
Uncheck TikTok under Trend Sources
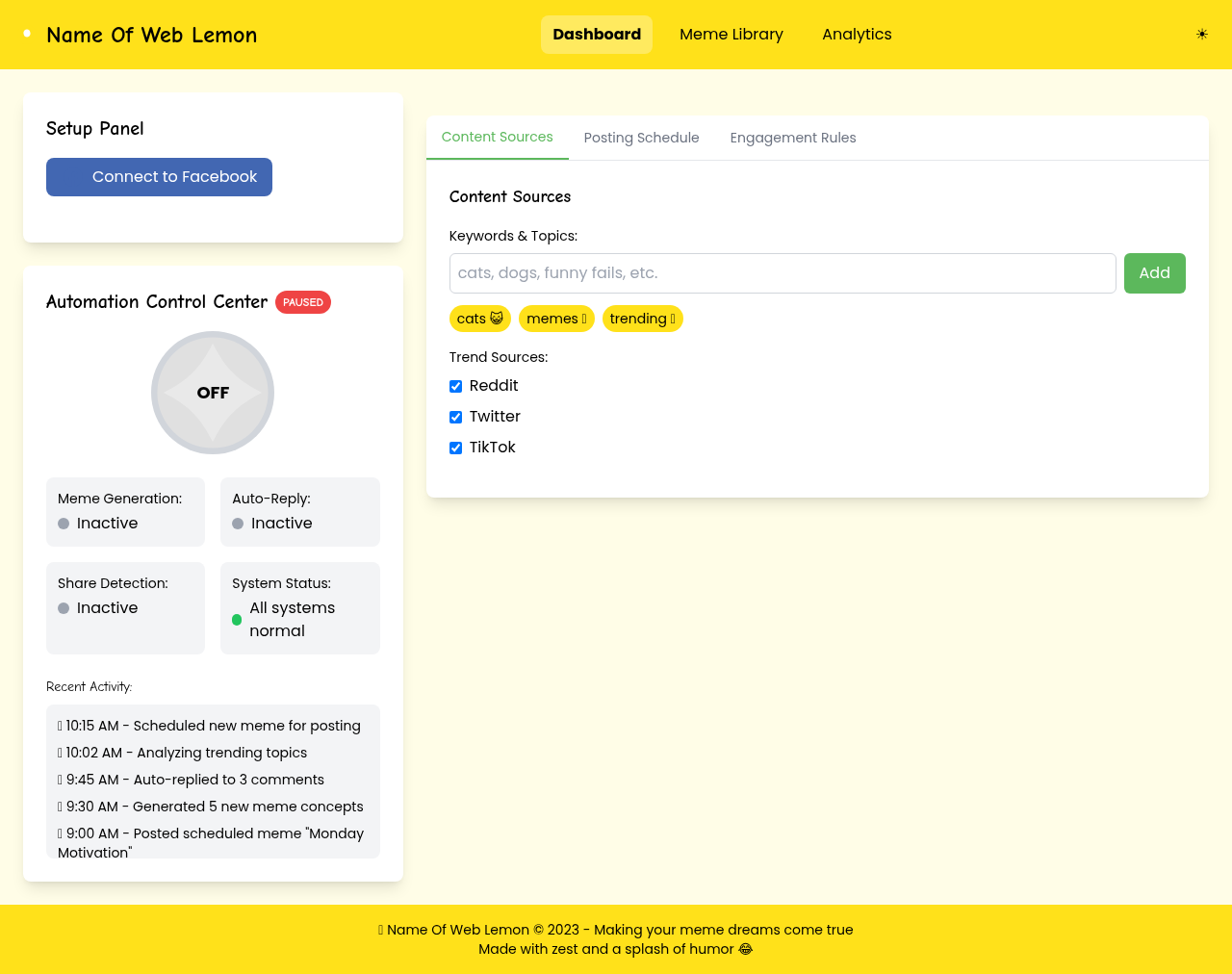[x=455, y=448]
